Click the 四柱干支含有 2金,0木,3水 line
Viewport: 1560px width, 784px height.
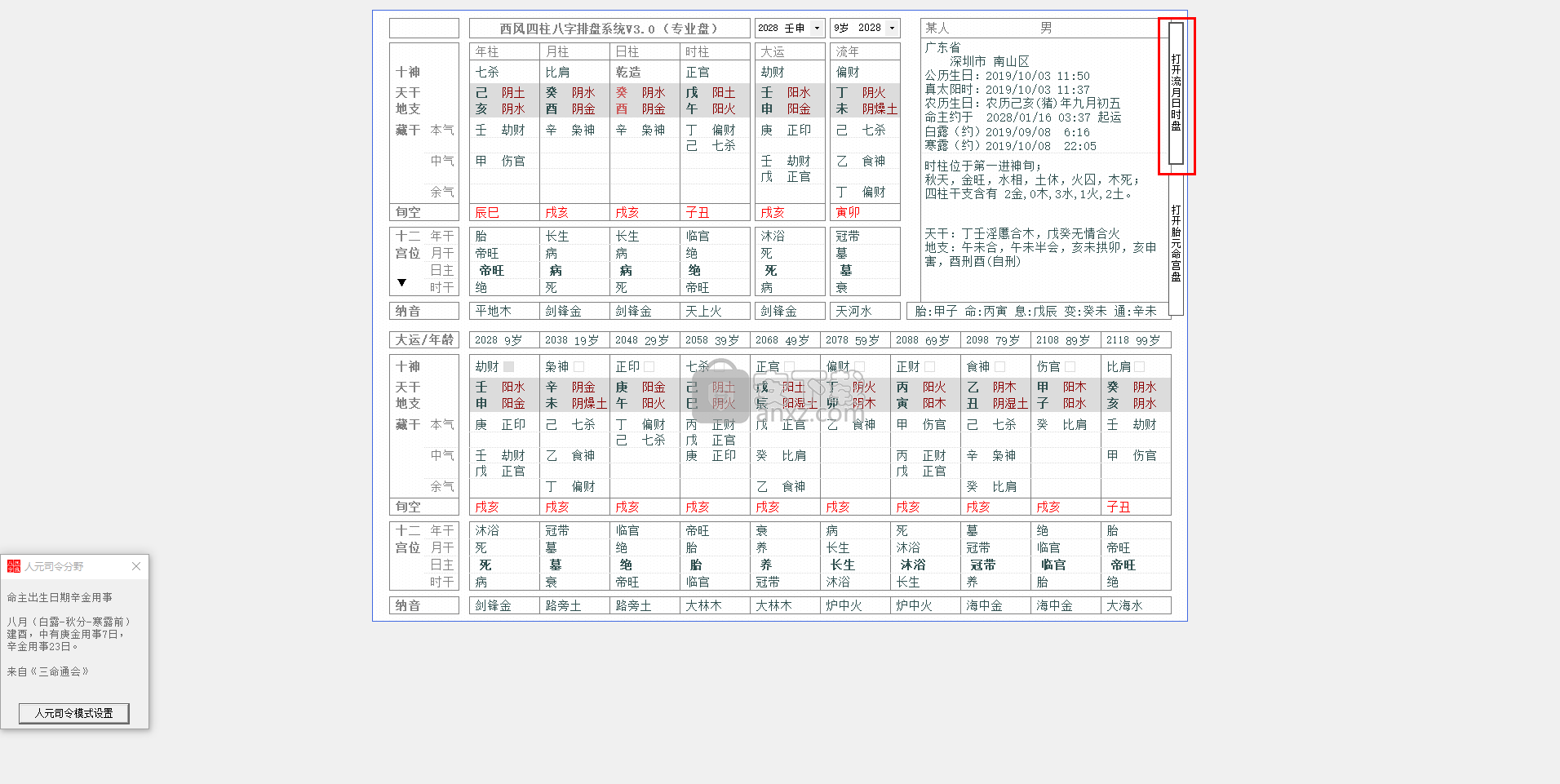[1028, 194]
